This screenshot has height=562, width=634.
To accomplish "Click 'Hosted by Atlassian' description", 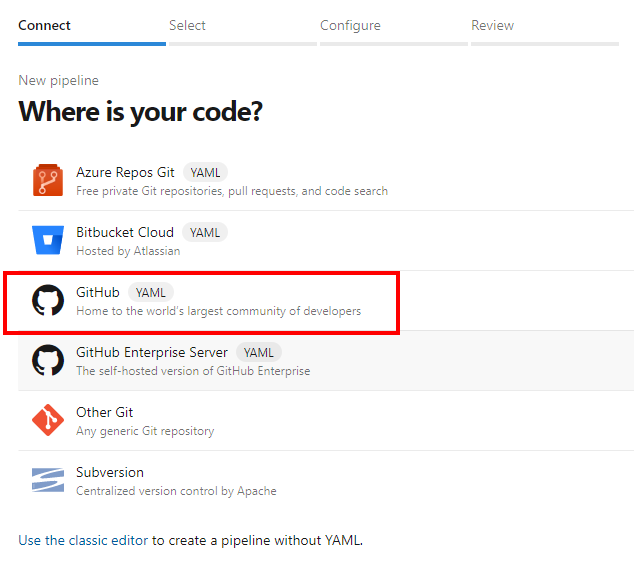I will 128,251.
